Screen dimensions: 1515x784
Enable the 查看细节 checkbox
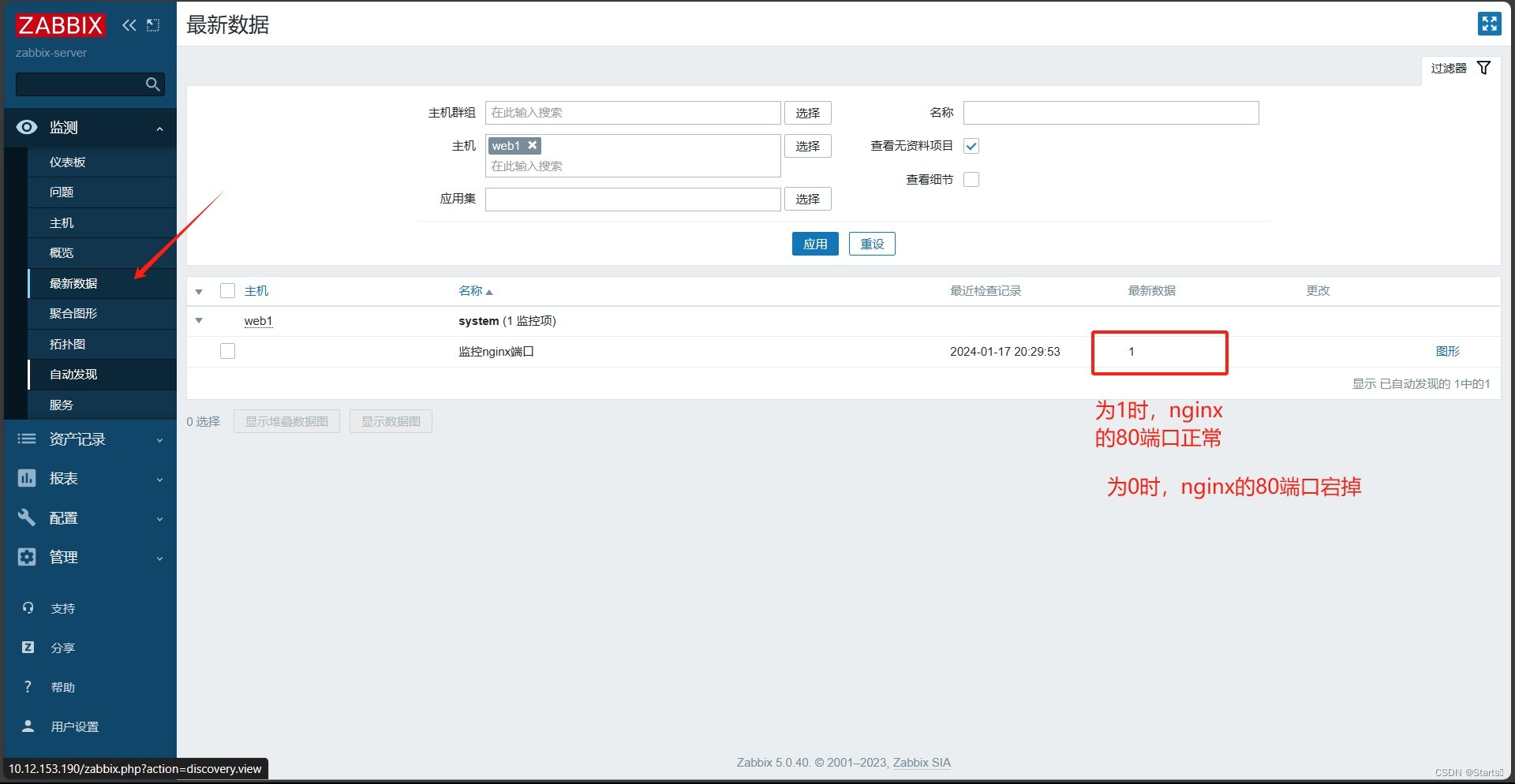click(x=971, y=179)
